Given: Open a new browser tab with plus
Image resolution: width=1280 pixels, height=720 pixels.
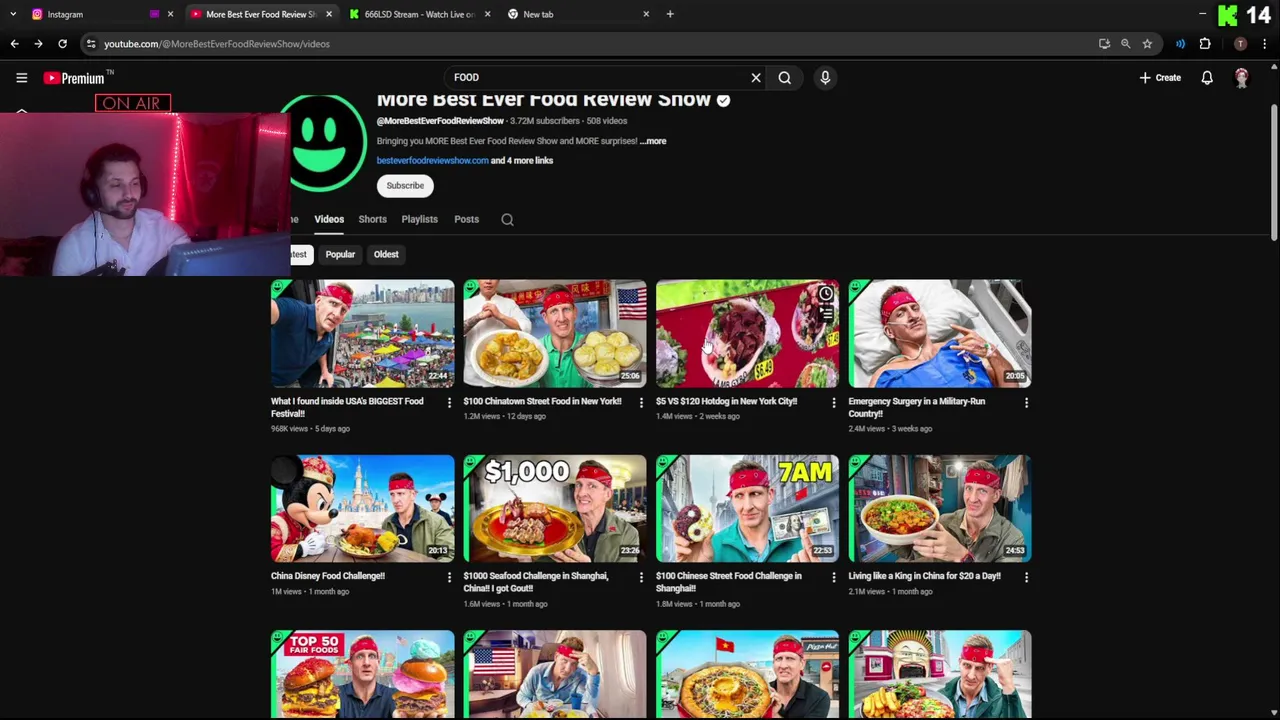Looking at the screenshot, I should pyautogui.click(x=670, y=14).
